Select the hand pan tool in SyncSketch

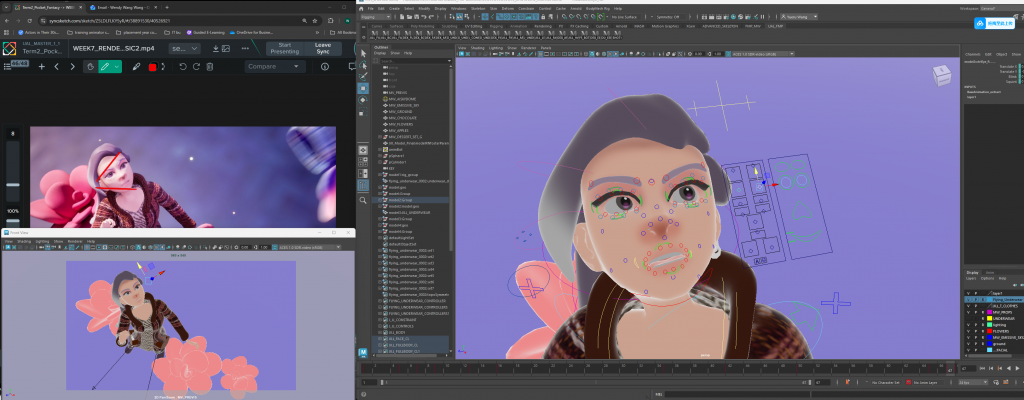pos(89,67)
